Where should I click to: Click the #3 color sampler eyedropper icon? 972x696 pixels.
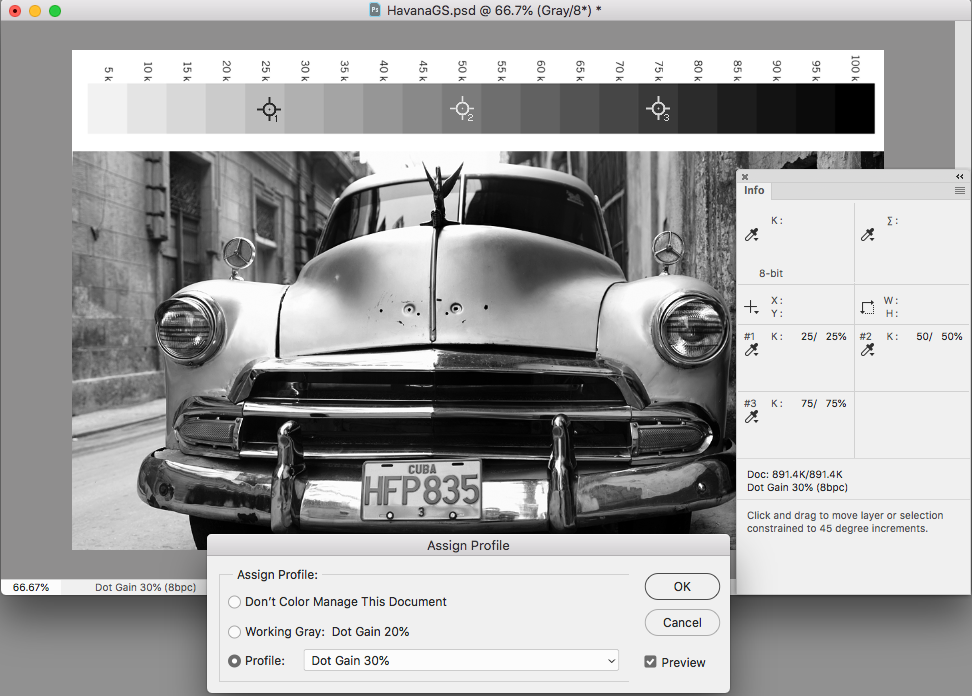[x=752, y=416]
